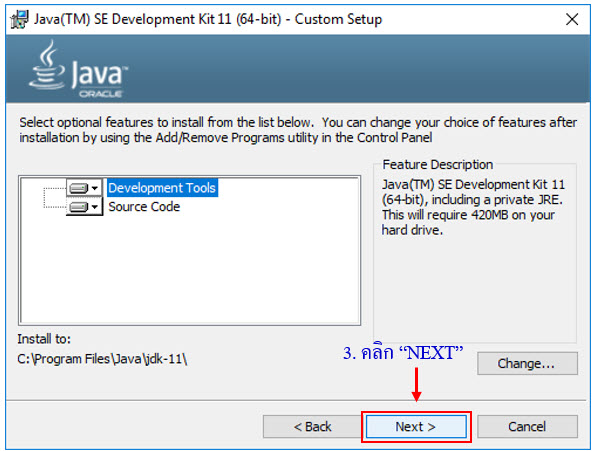
Task: Click the Feature Description text about 420MB
Action: [473, 207]
